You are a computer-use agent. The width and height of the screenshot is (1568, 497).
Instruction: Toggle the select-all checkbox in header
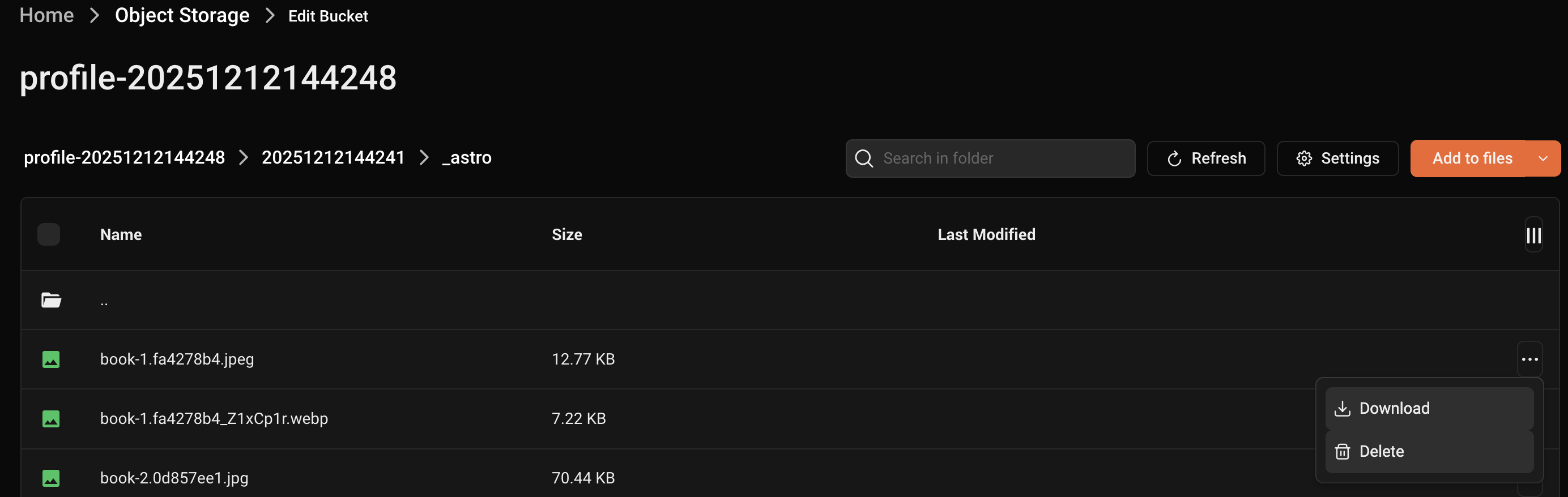(49, 235)
